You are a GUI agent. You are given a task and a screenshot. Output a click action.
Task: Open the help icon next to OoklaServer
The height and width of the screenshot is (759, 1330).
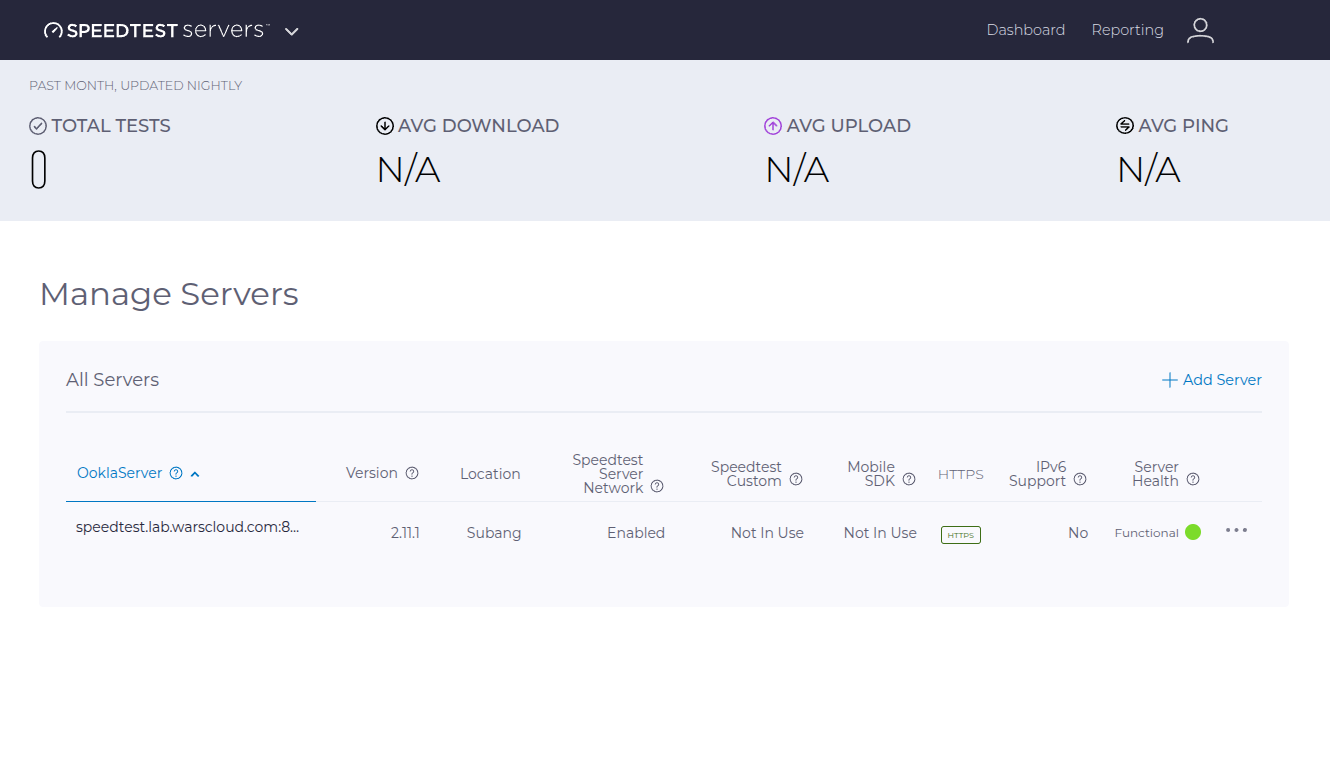[177, 473]
